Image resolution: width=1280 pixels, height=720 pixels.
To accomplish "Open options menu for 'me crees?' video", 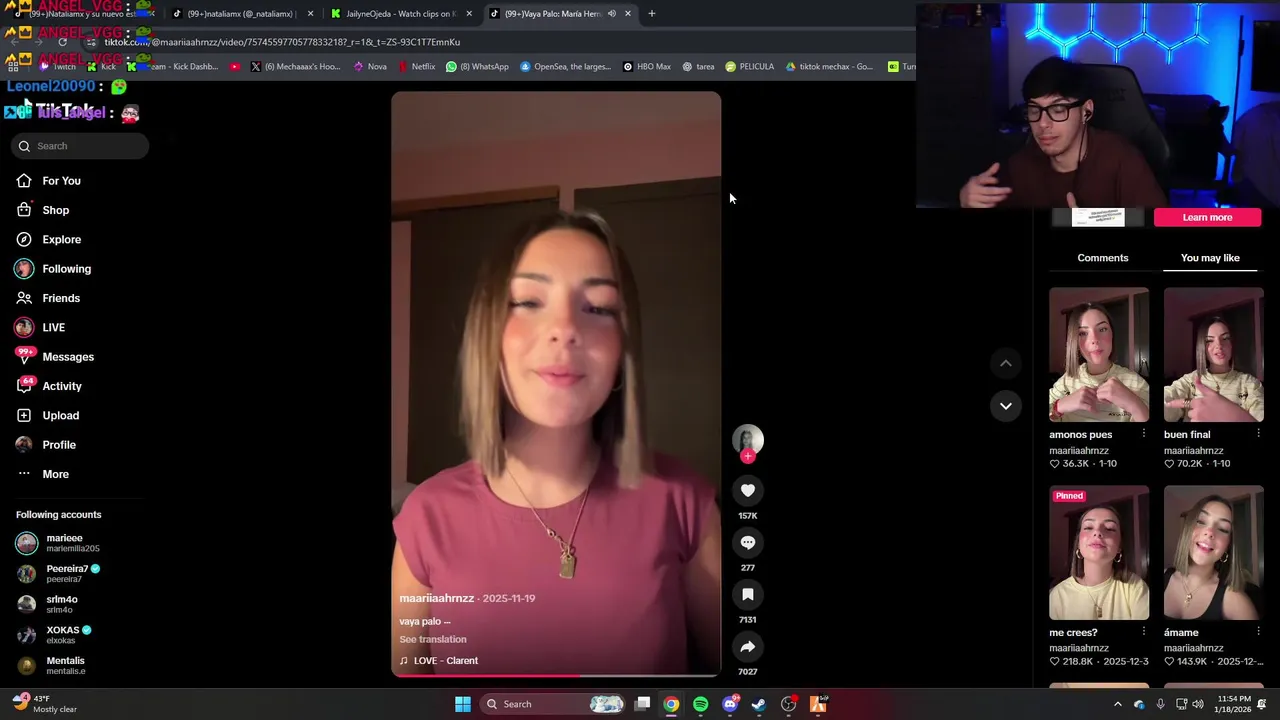I will (x=1144, y=632).
